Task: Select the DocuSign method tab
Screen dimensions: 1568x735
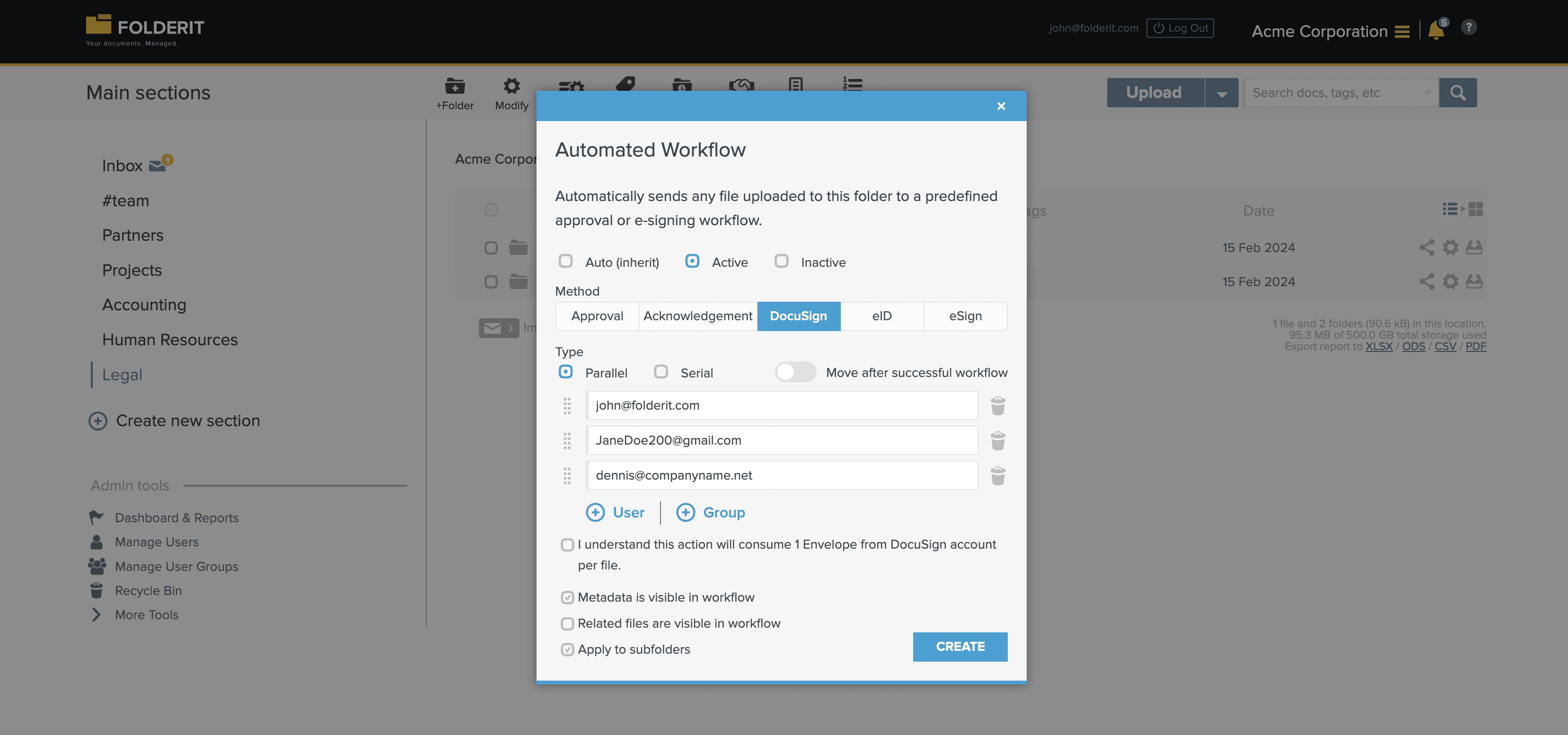Action: coord(798,316)
